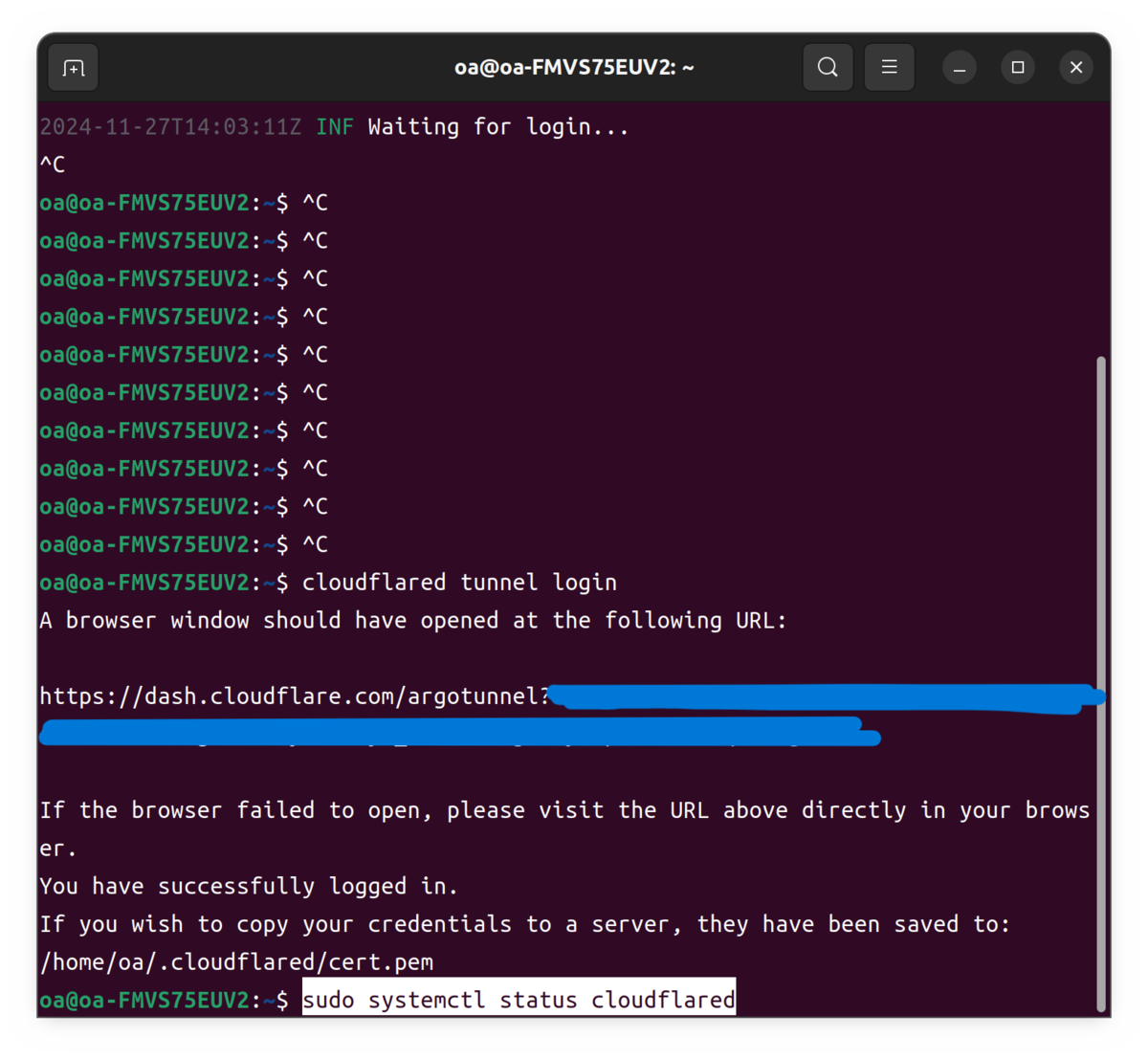Screen dimensions: 1148x1059
Task: Click the green INF log level label
Action: pyautogui.click(x=335, y=127)
